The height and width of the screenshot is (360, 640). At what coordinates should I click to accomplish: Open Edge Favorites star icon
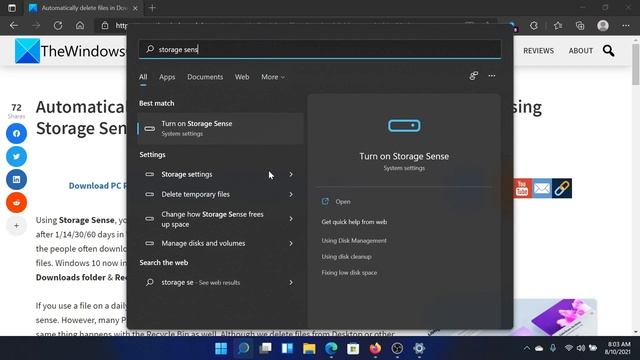click(x=558, y=25)
